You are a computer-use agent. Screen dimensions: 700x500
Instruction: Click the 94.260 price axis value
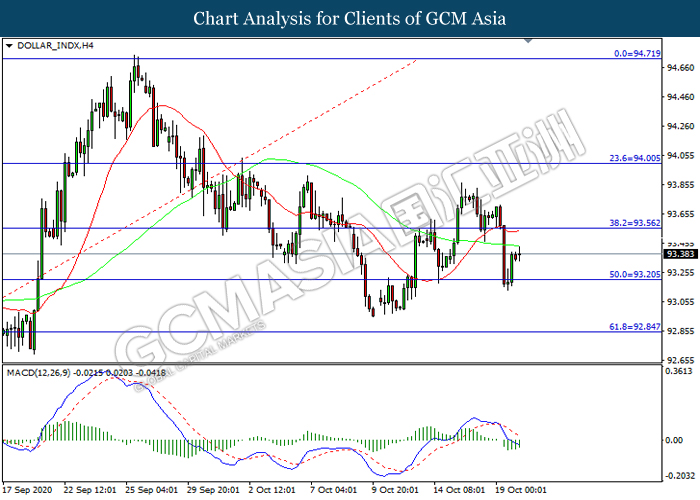point(680,126)
